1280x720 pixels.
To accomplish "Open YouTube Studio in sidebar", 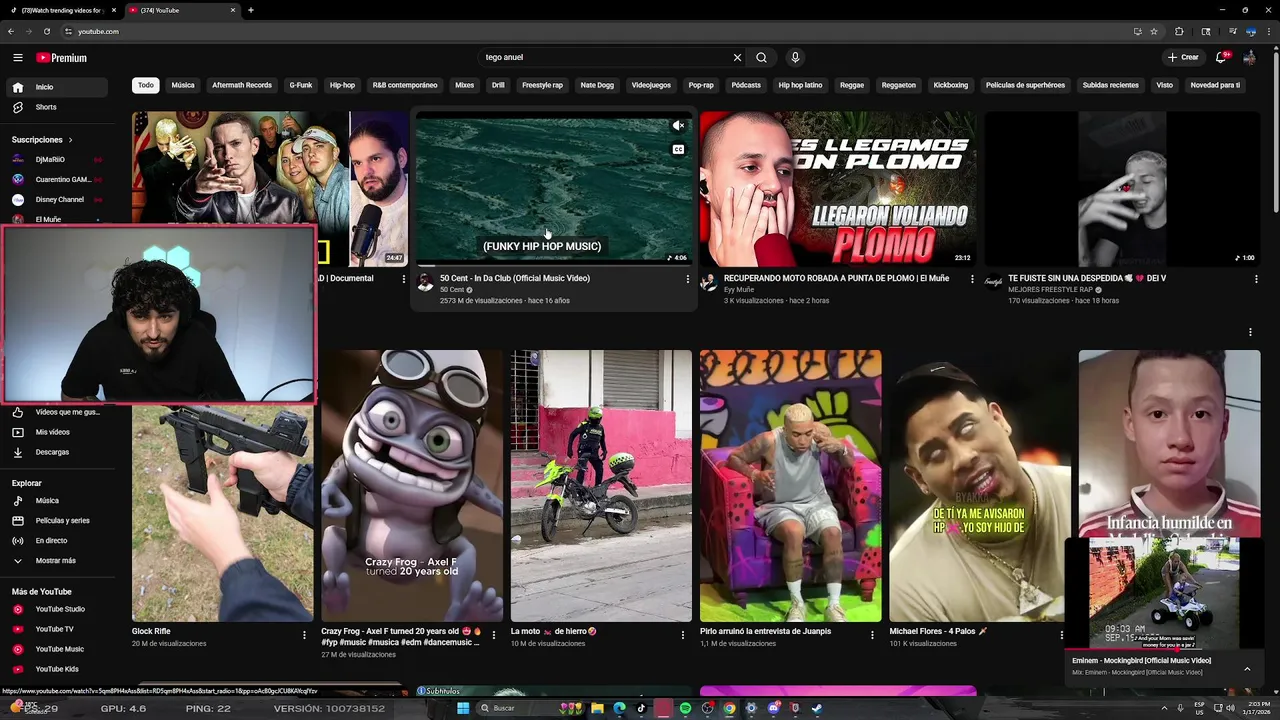I will coord(58,609).
